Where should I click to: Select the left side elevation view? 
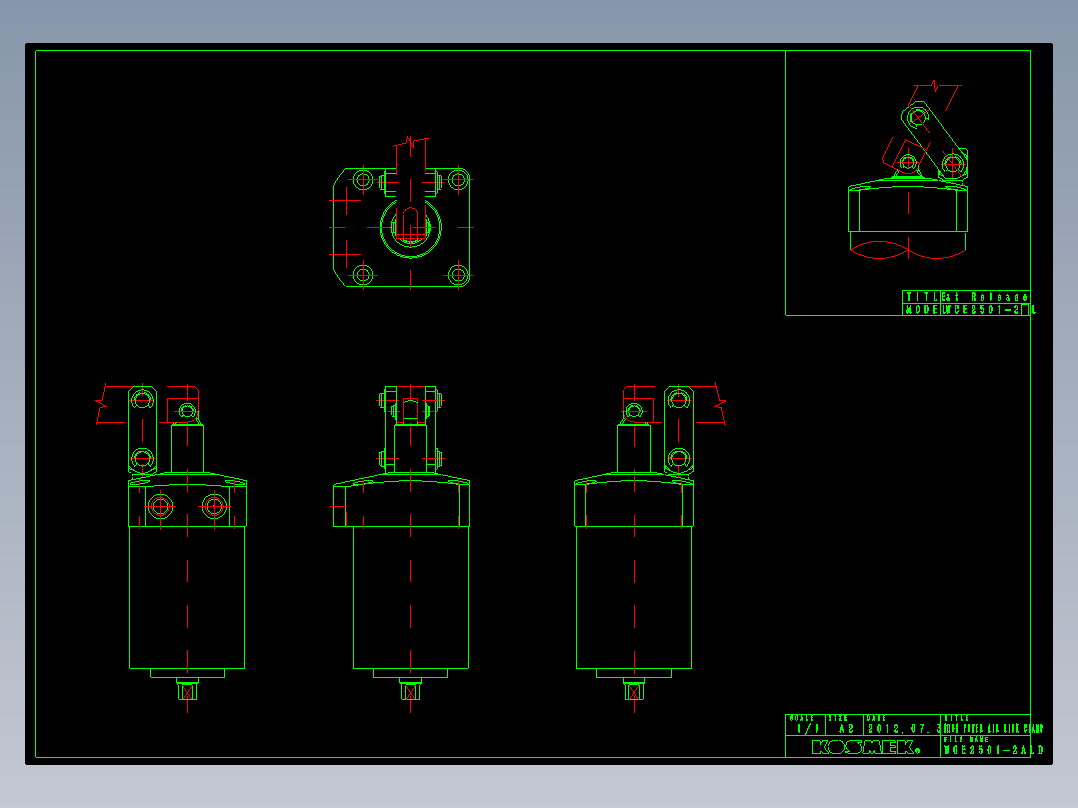tap(171, 548)
